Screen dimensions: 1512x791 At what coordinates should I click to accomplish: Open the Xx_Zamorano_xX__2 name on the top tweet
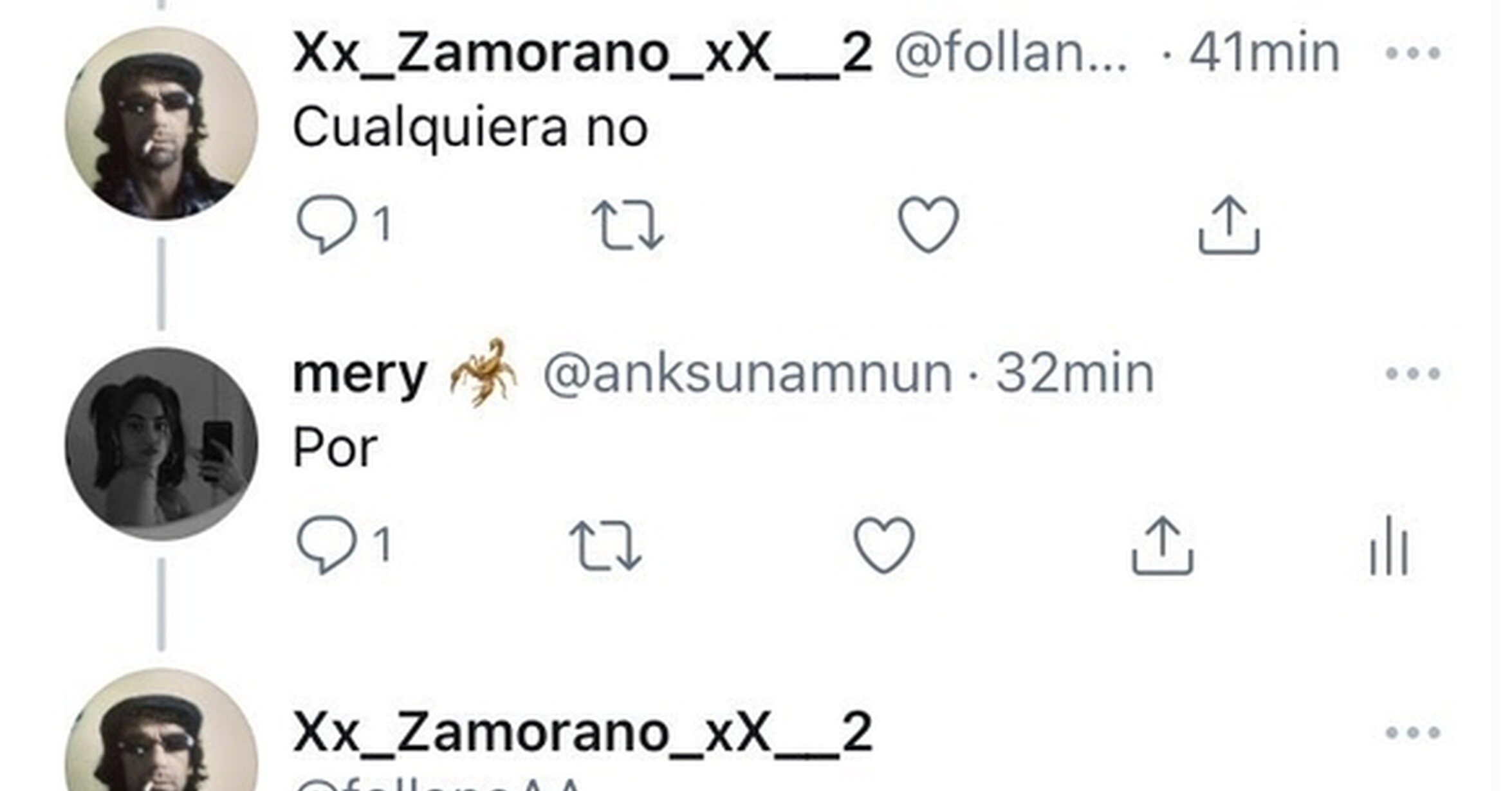[x=583, y=54]
